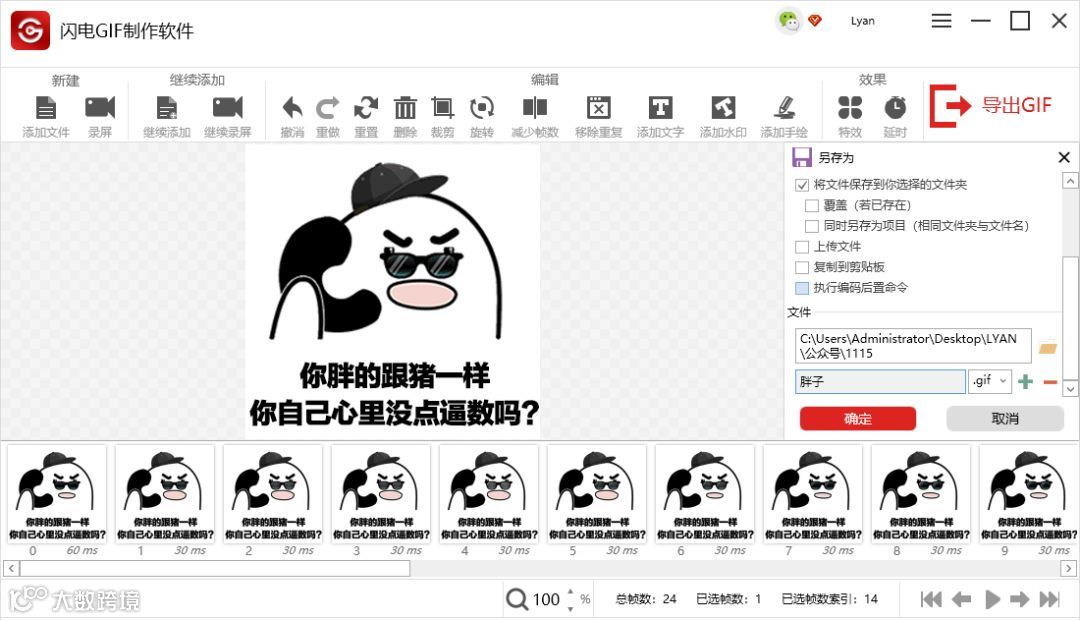Click the zoom magnifier icon
1080x620 pixels.
[517, 599]
